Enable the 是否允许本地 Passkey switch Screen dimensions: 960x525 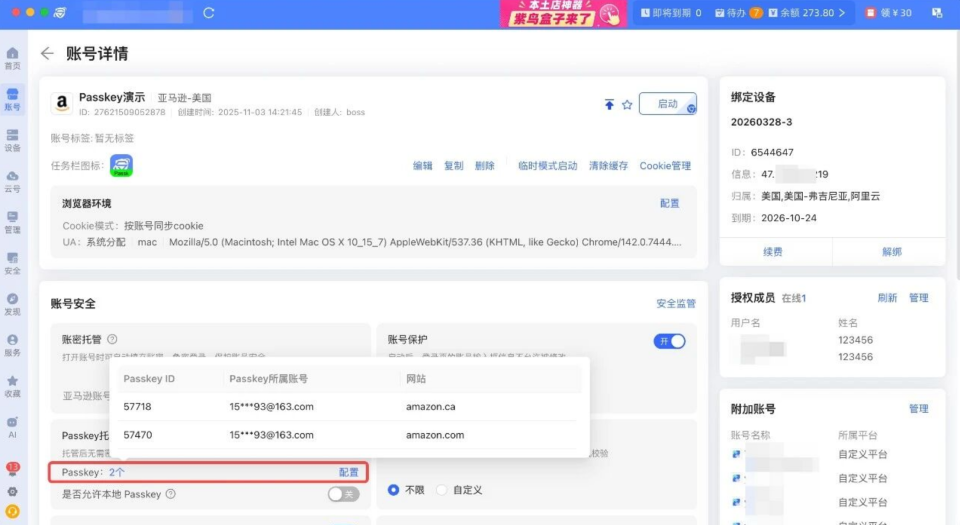(343, 494)
